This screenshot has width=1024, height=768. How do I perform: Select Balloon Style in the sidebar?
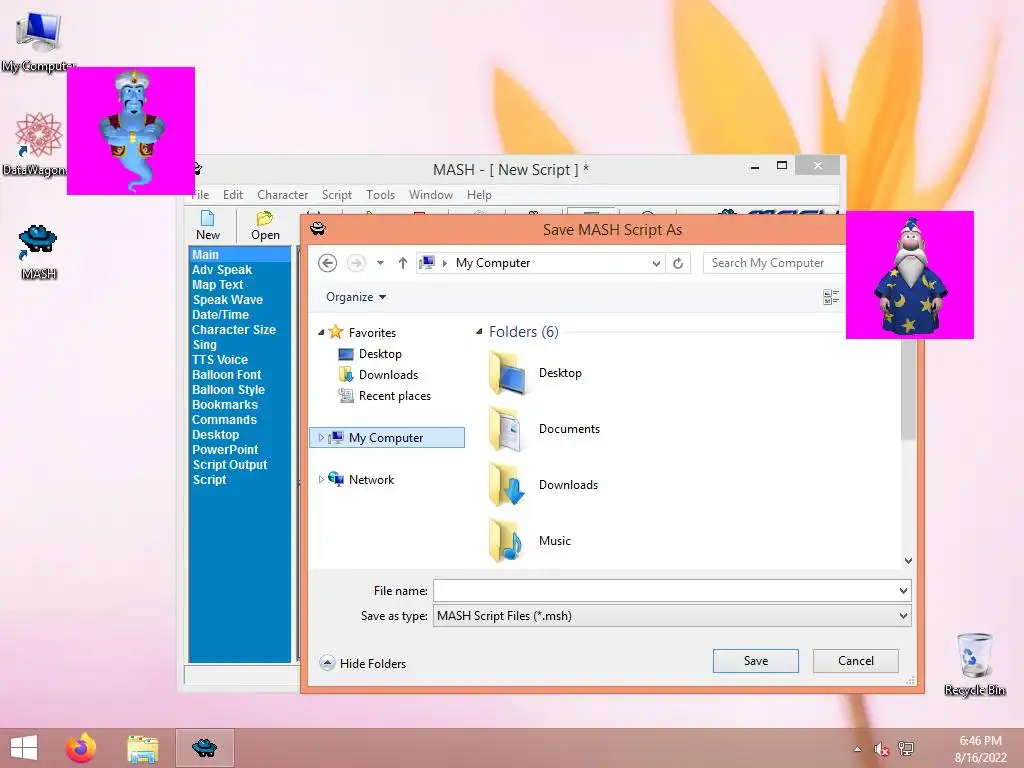(x=229, y=390)
